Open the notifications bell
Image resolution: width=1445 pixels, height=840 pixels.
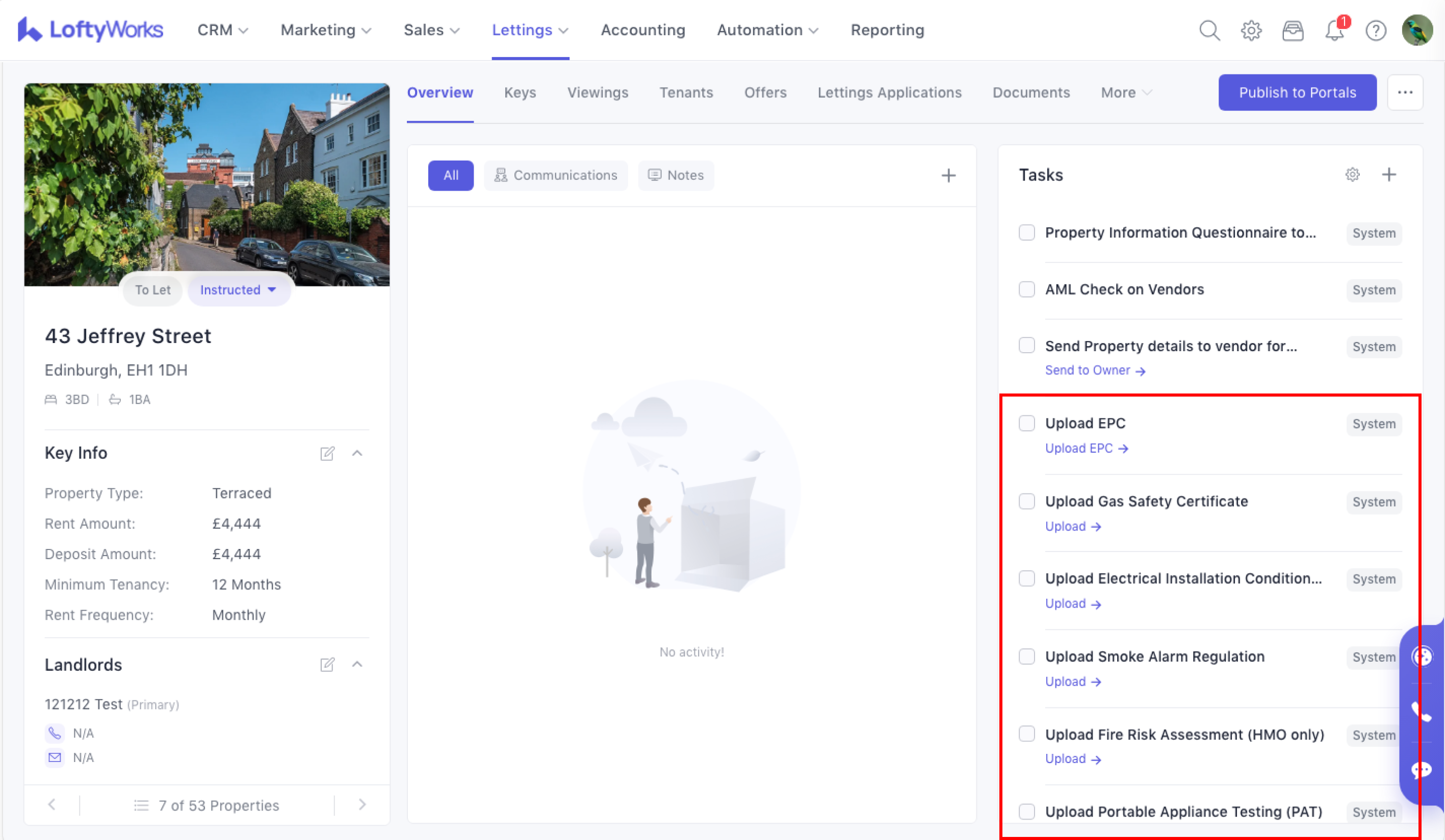coord(1334,31)
